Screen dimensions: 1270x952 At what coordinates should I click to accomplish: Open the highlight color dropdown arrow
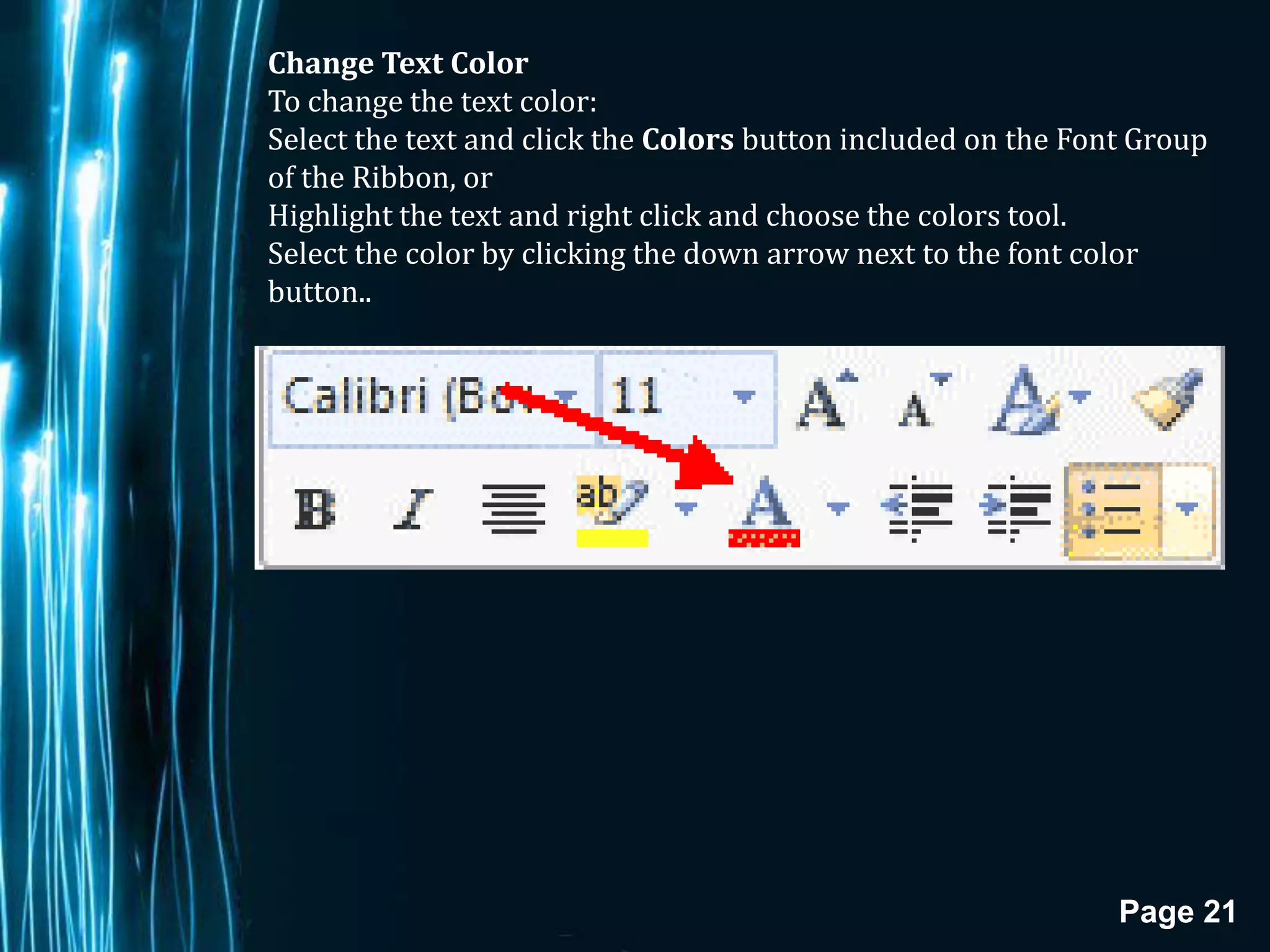686,509
